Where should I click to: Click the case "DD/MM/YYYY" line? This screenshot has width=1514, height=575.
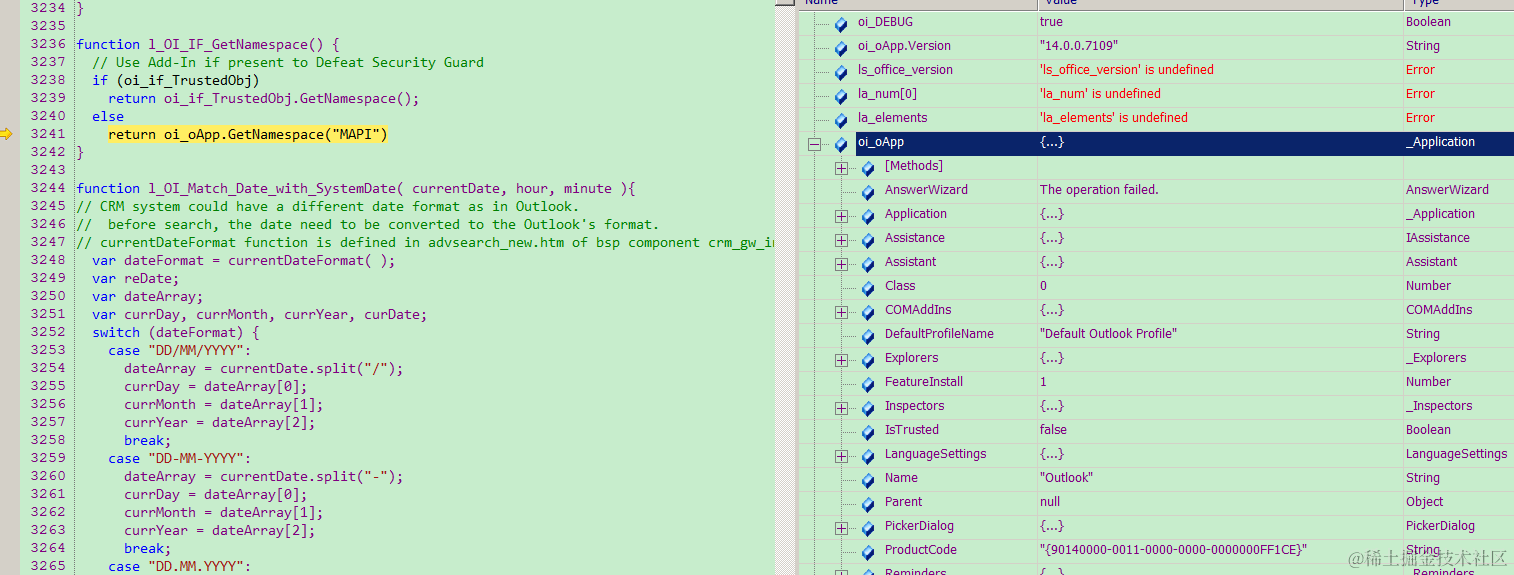click(x=180, y=350)
